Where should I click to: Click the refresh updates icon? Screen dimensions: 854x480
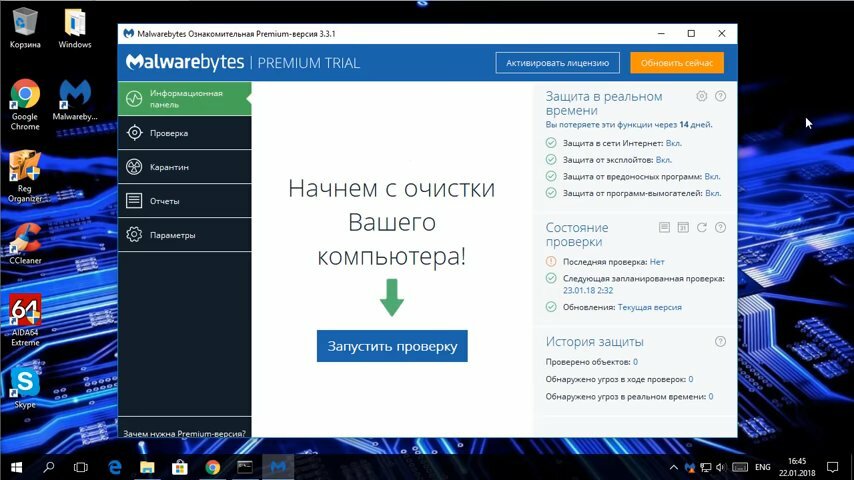(x=702, y=227)
